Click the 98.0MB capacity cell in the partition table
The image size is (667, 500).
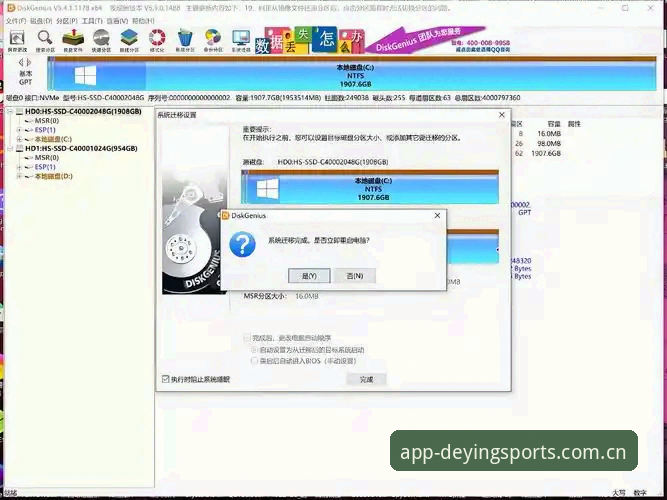[549, 143]
